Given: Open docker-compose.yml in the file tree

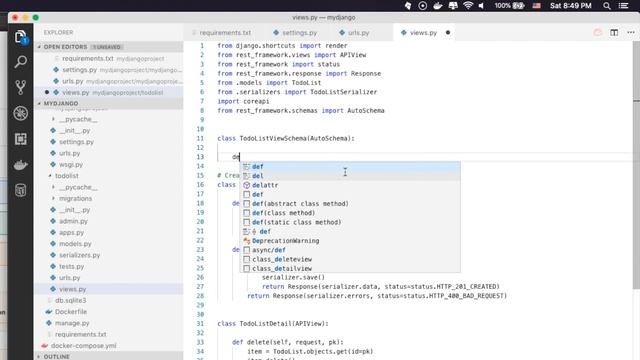Looking at the screenshot, I should point(83,346).
